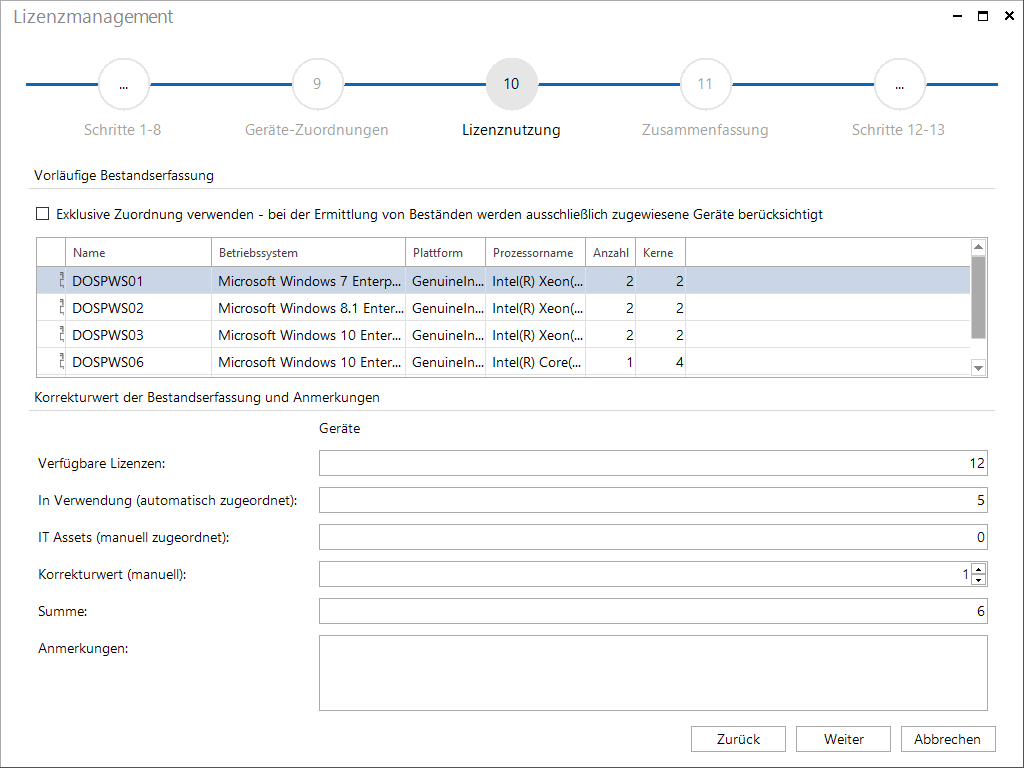Click the device list scrollbar down arrow

[x=978, y=368]
